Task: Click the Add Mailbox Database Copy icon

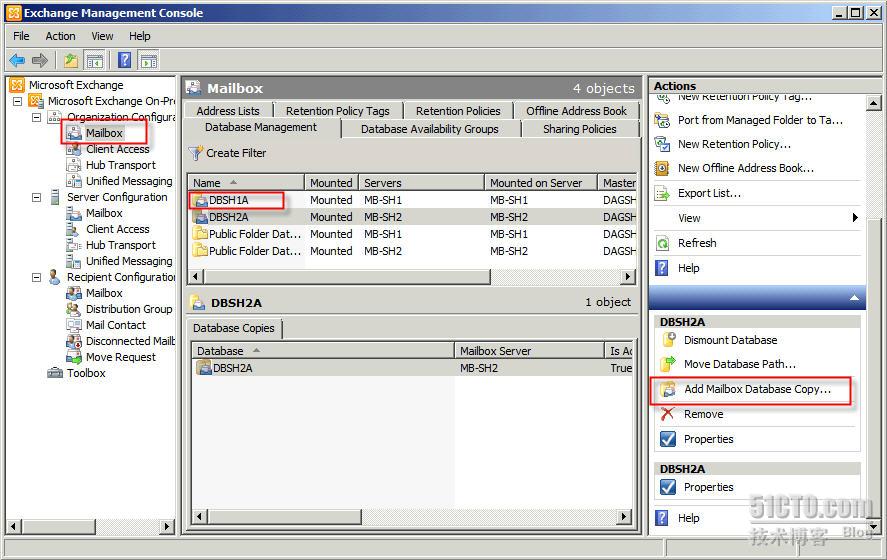Action: 669,389
